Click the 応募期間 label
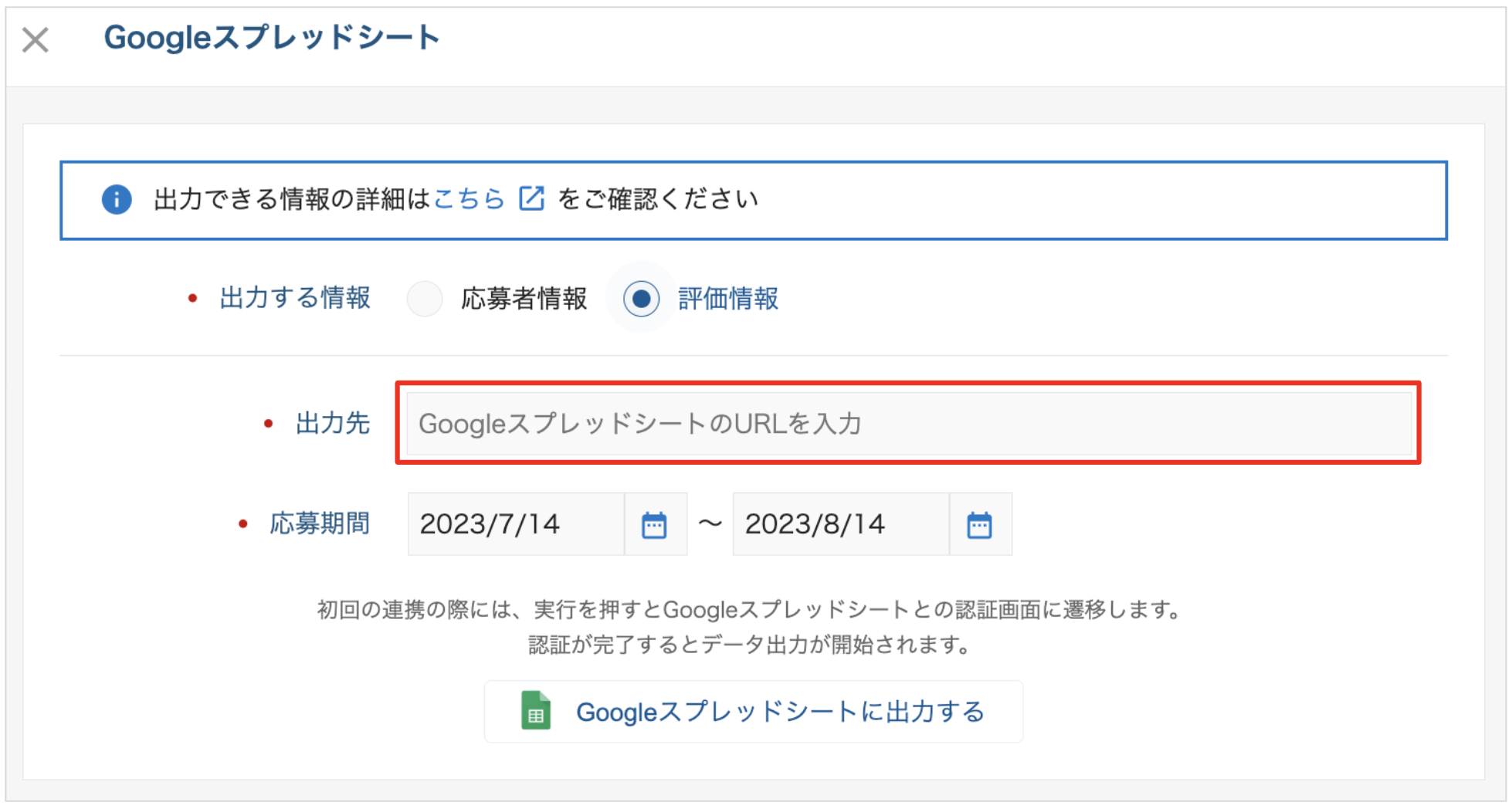 pos(320,524)
